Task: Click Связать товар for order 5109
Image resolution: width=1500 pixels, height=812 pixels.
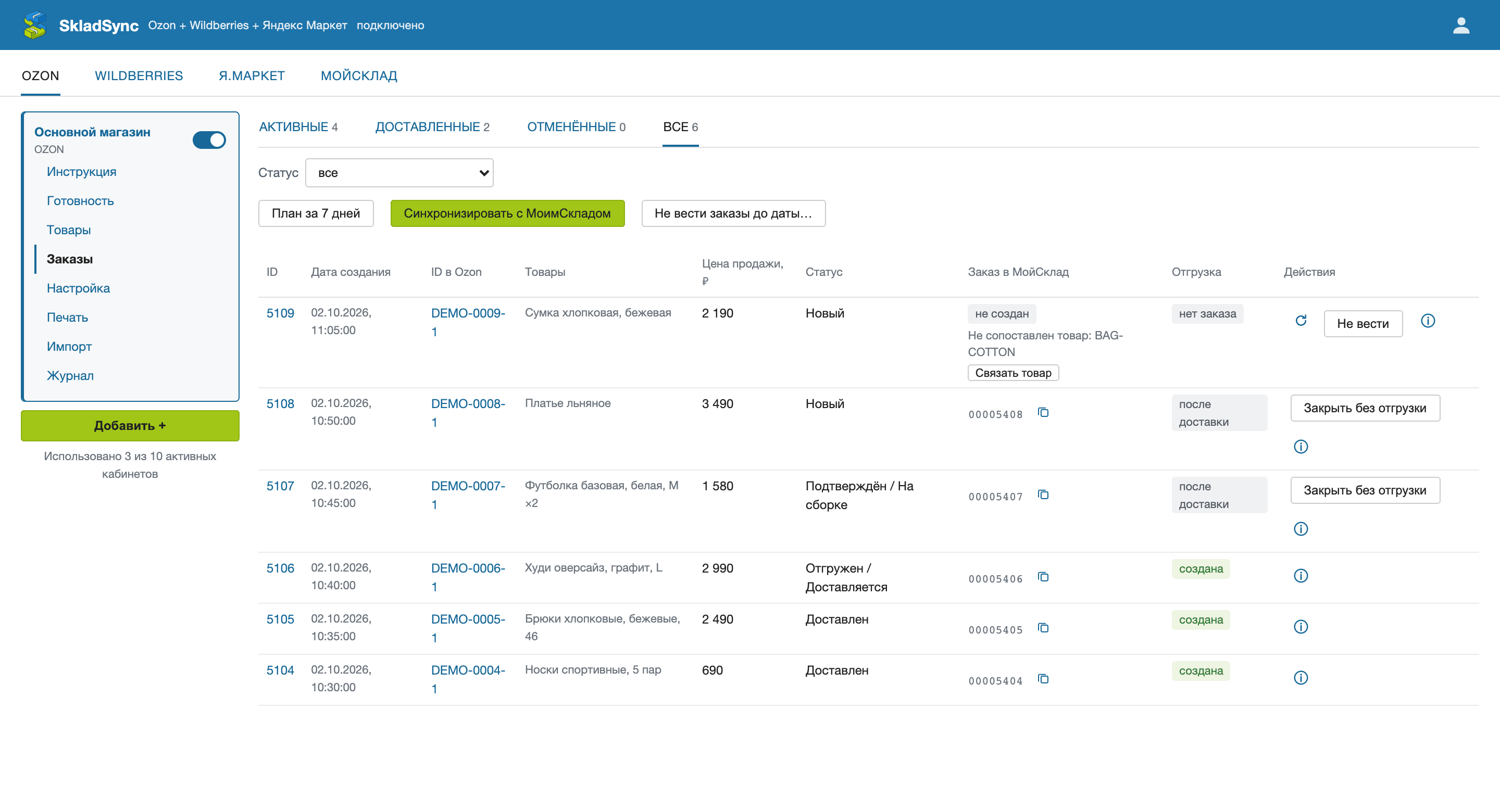Action: tap(1013, 373)
